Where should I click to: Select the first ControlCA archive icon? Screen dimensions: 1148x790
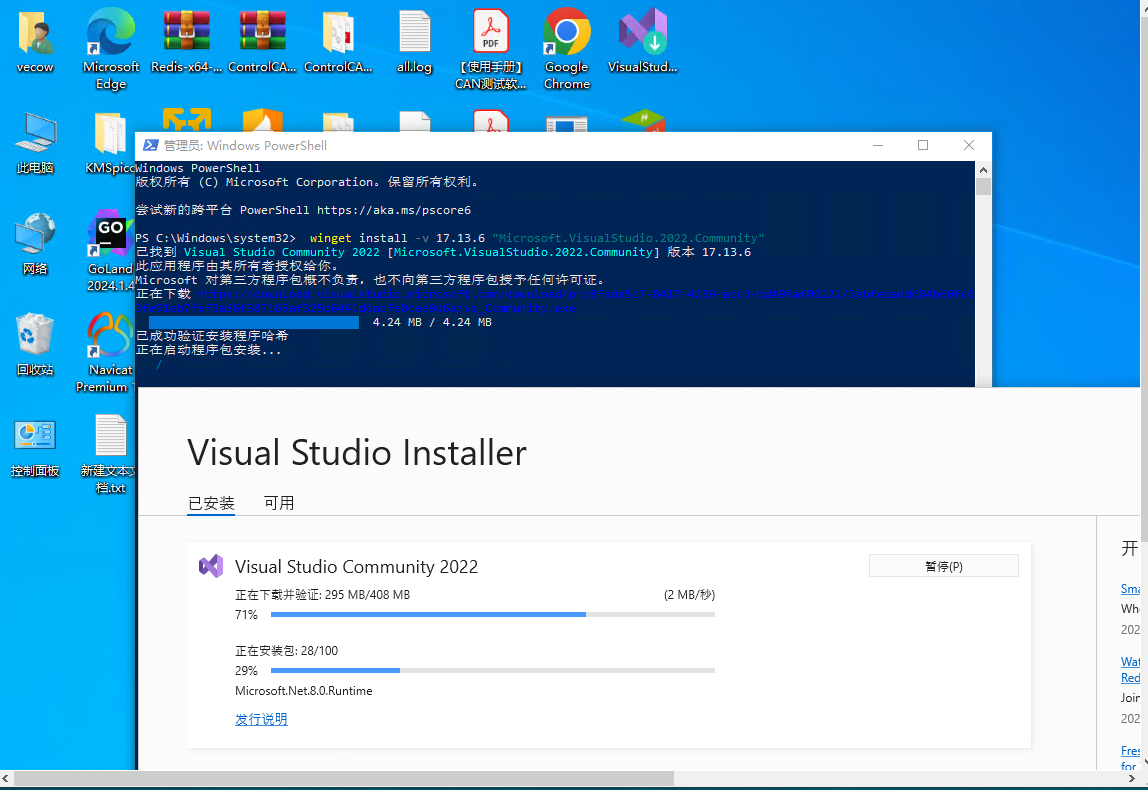(x=262, y=42)
